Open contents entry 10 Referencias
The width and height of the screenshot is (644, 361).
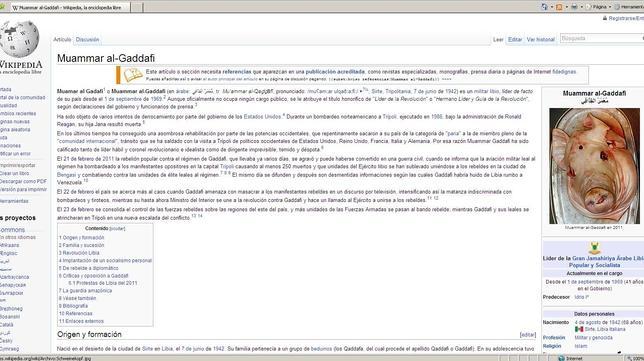click(76, 313)
